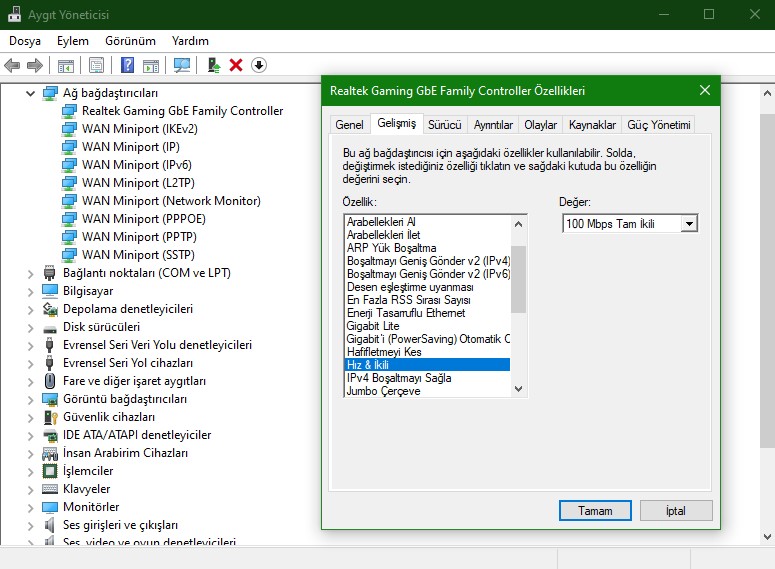Select Realtek Gaming GbE Family Controller device
775x569 pixels.
click(182, 111)
